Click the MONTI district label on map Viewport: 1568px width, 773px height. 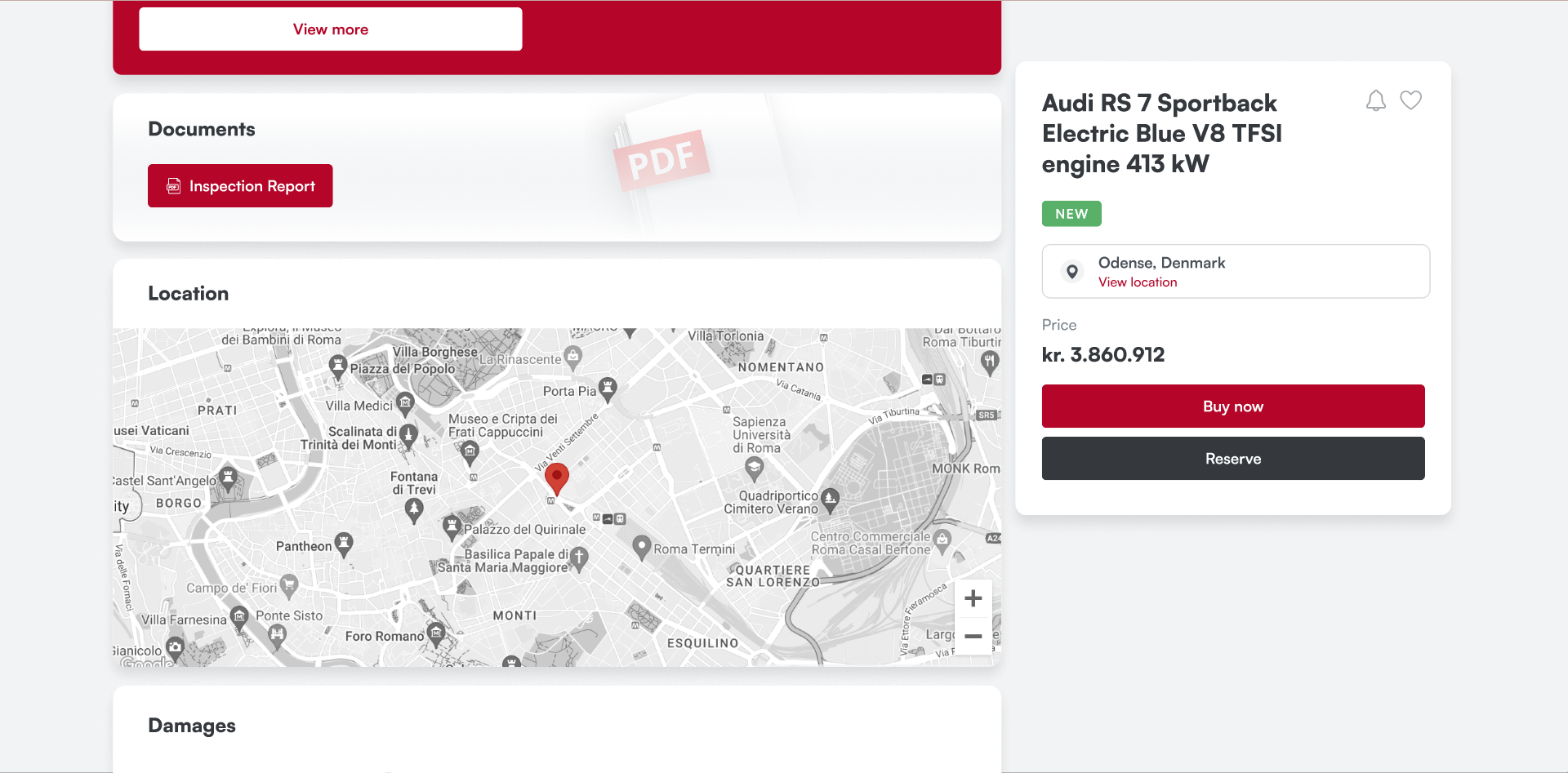coord(514,616)
